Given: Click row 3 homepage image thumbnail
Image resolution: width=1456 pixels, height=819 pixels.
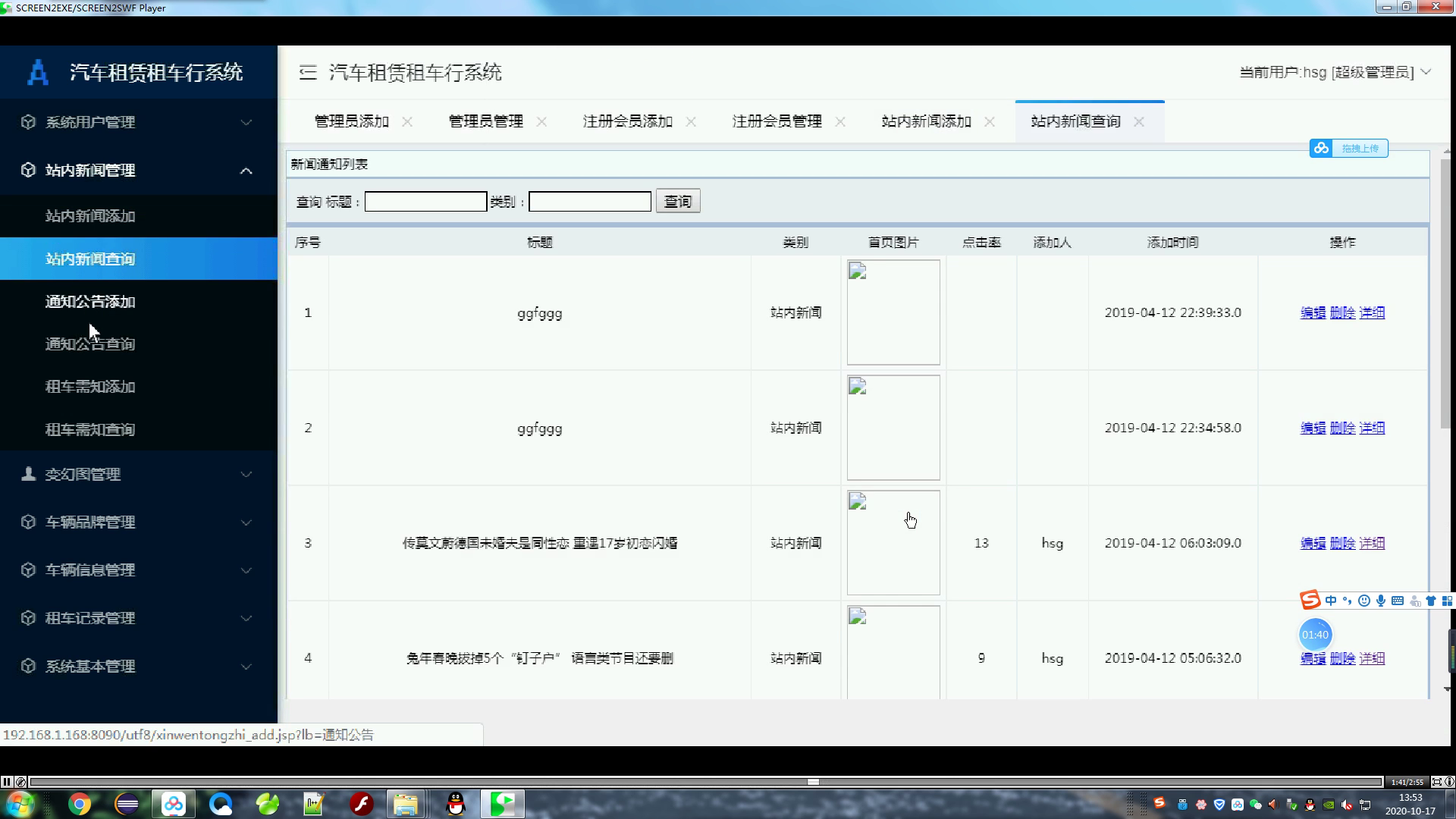Looking at the screenshot, I should point(893,543).
